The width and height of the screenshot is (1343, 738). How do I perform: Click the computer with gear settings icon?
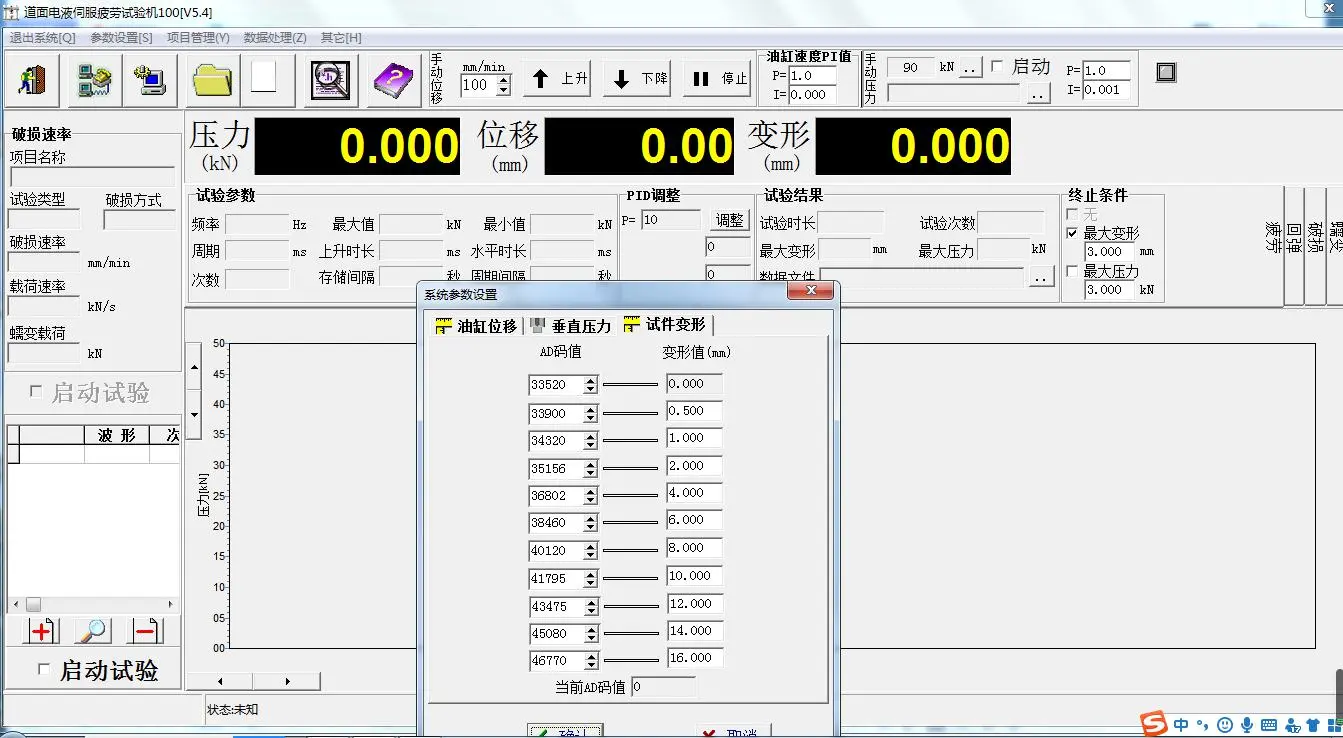click(151, 80)
